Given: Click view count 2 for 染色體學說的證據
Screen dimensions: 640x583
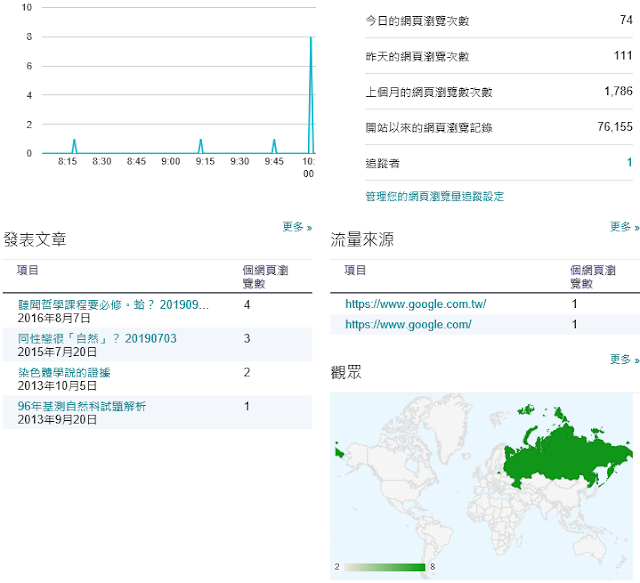Looking at the screenshot, I should pos(247,372).
